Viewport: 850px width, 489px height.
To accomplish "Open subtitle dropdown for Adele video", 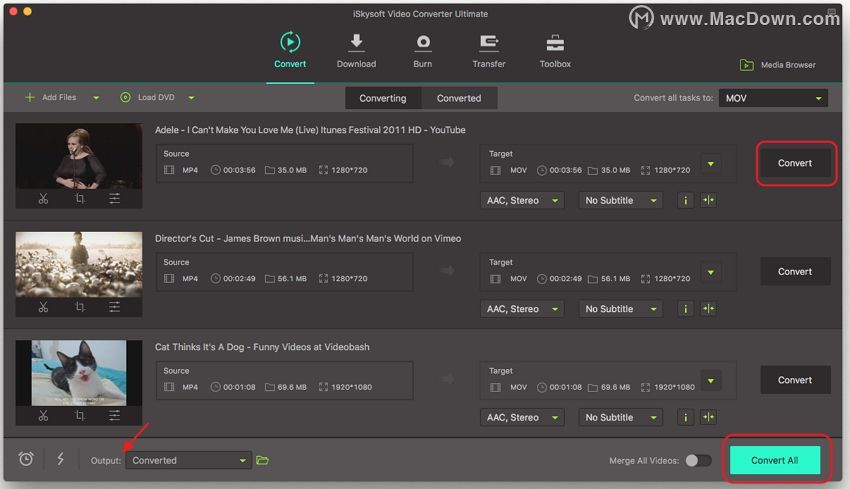I will point(620,201).
